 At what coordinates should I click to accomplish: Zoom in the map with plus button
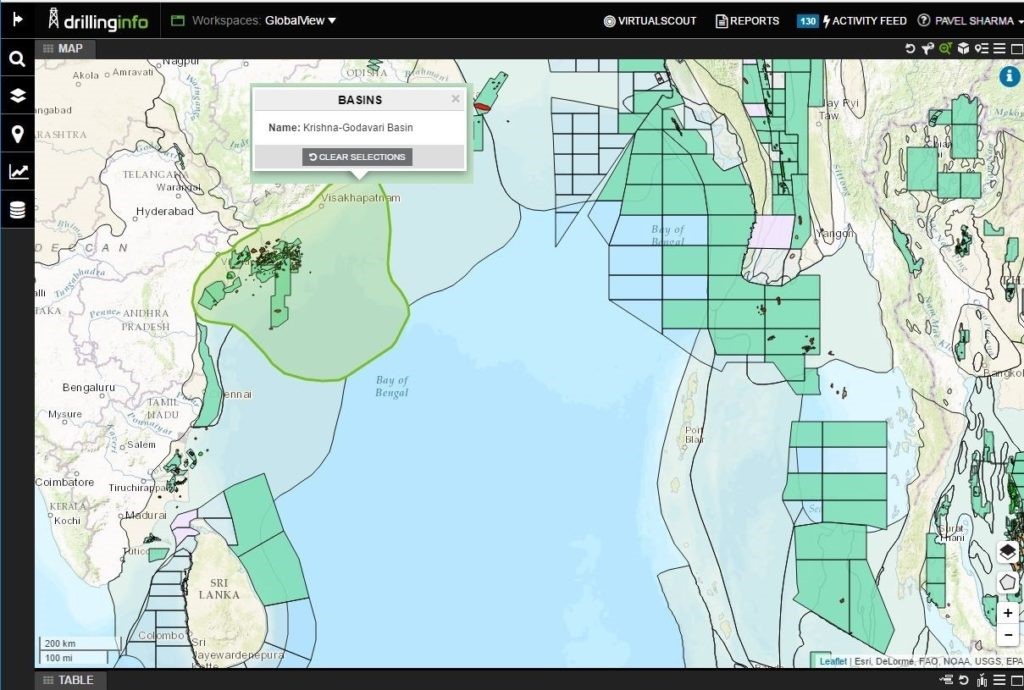[x=1008, y=613]
